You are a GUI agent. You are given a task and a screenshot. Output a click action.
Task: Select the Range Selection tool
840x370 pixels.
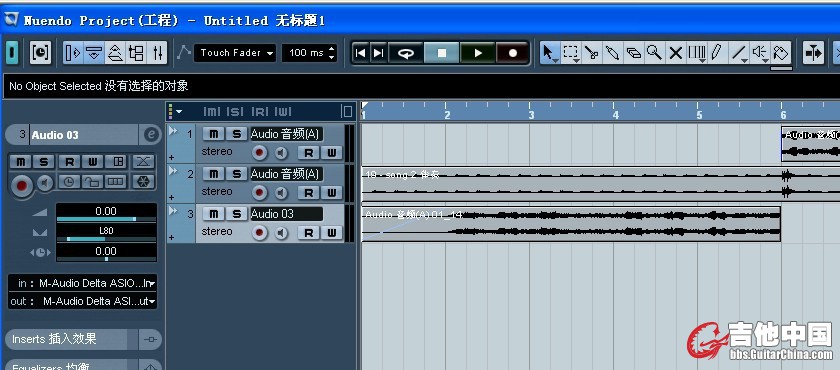point(571,52)
